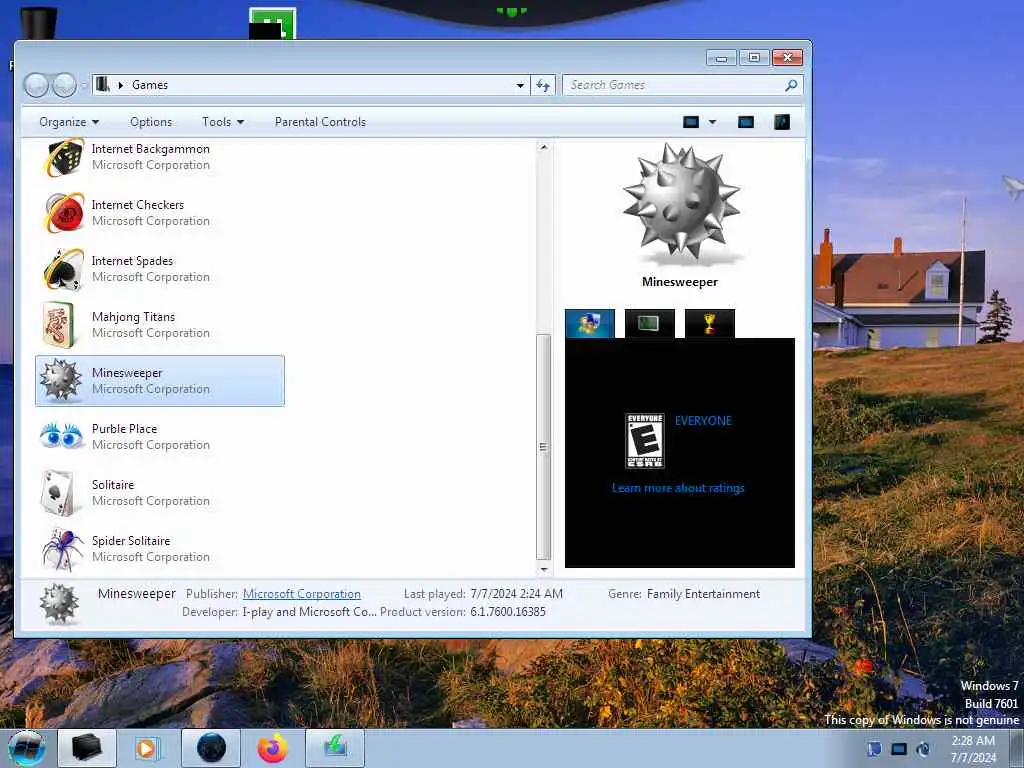
Task: Click the ESRB E rating badge
Action: pos(645,441)
